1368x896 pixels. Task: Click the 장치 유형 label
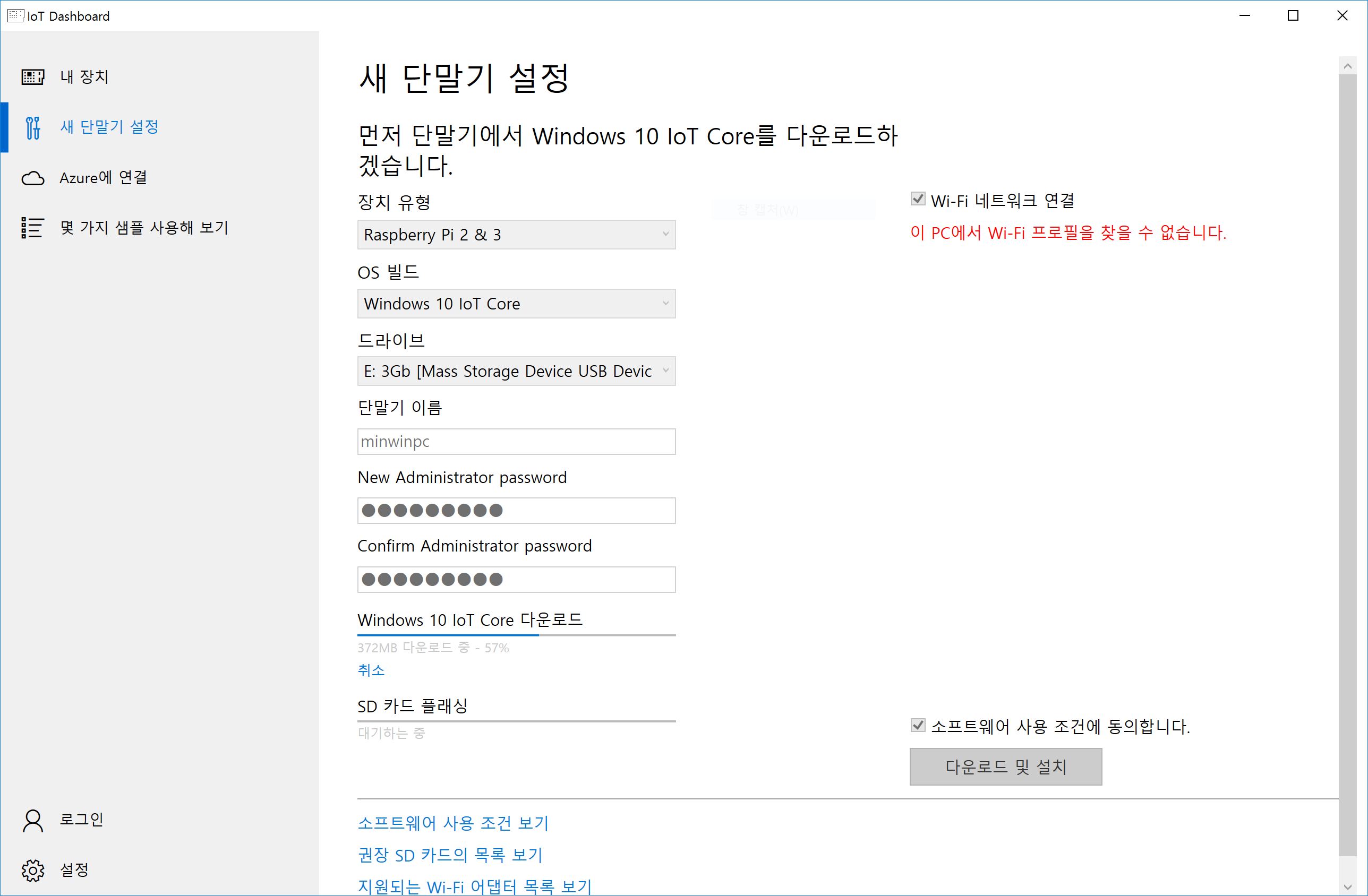point(394,202)
